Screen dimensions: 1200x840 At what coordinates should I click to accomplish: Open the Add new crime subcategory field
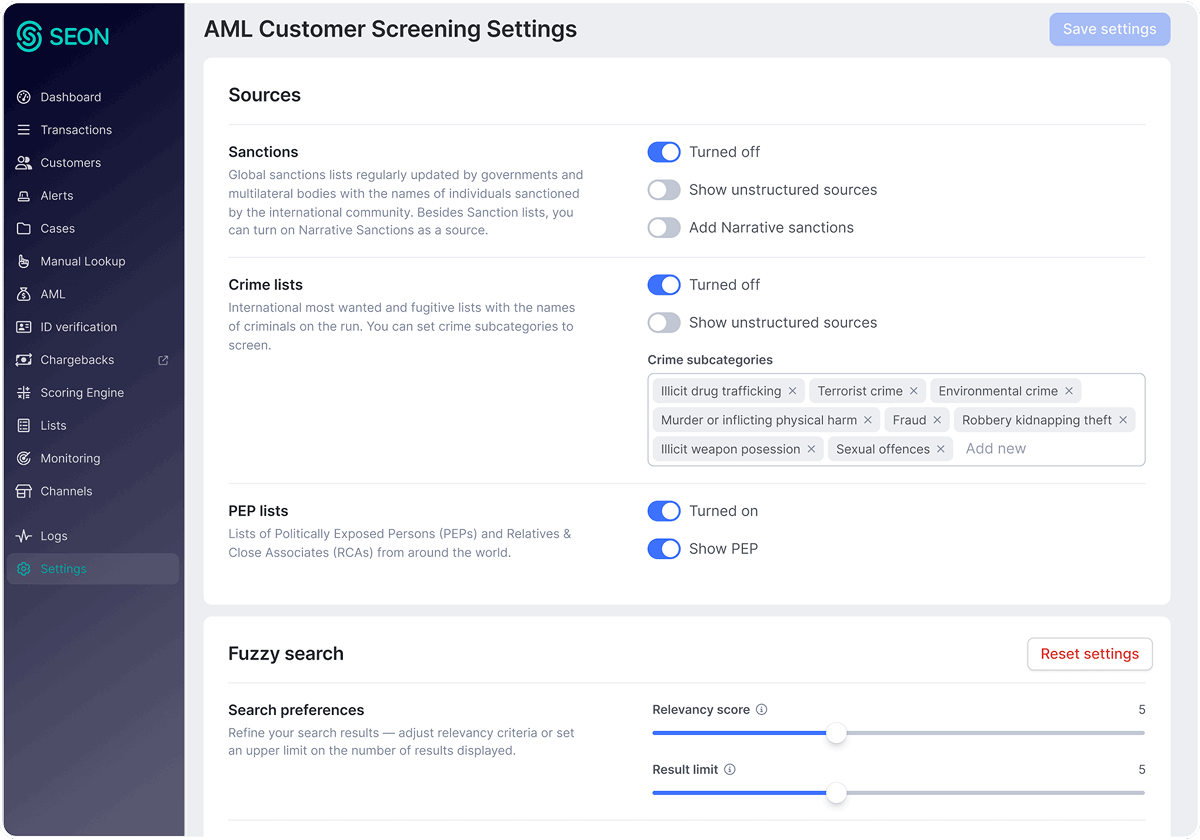pyautogui.click(x=996, y=448)
